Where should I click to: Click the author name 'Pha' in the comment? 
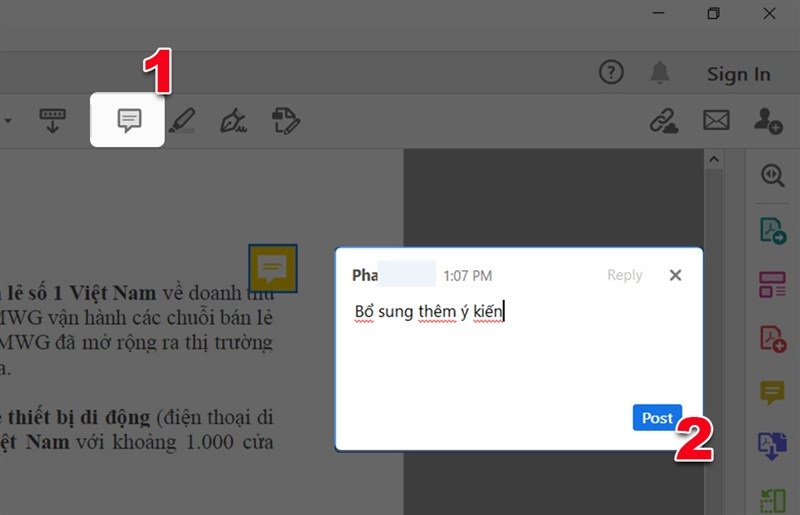[365, 276]
